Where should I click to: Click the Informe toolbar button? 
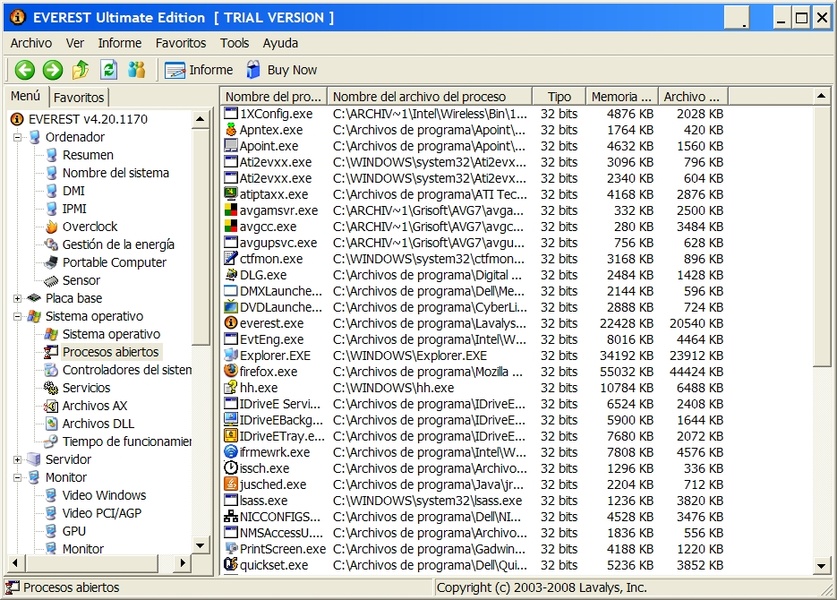click(199, 70)
